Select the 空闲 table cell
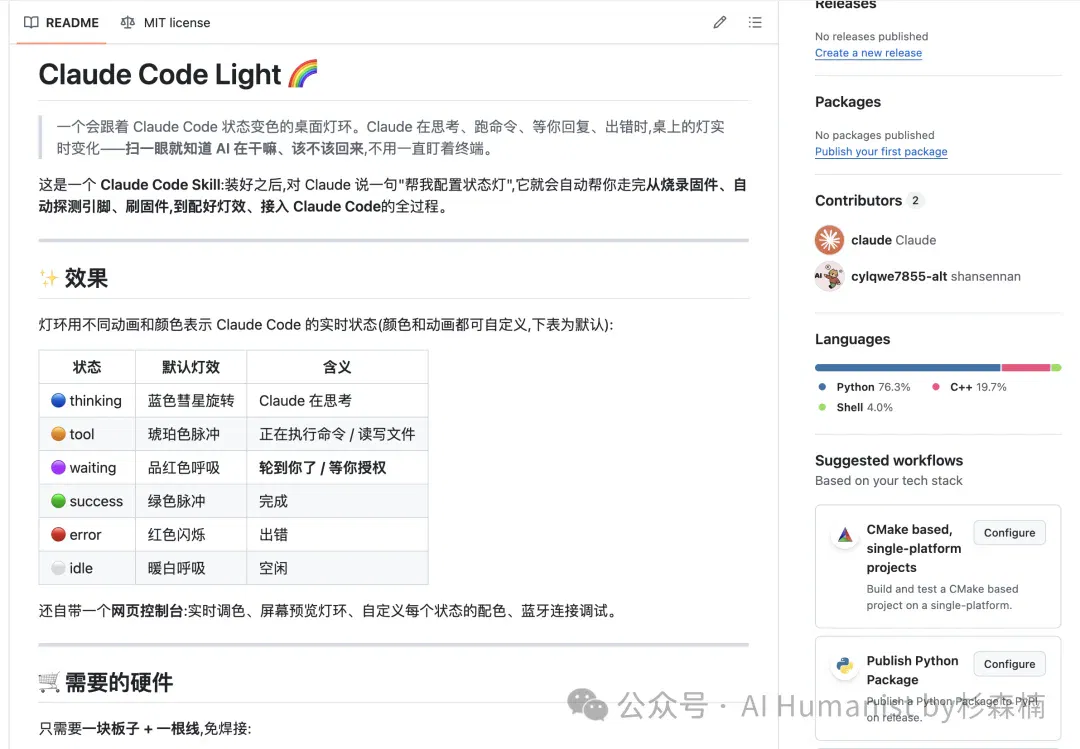1080x749 pixels. [338, 568]
